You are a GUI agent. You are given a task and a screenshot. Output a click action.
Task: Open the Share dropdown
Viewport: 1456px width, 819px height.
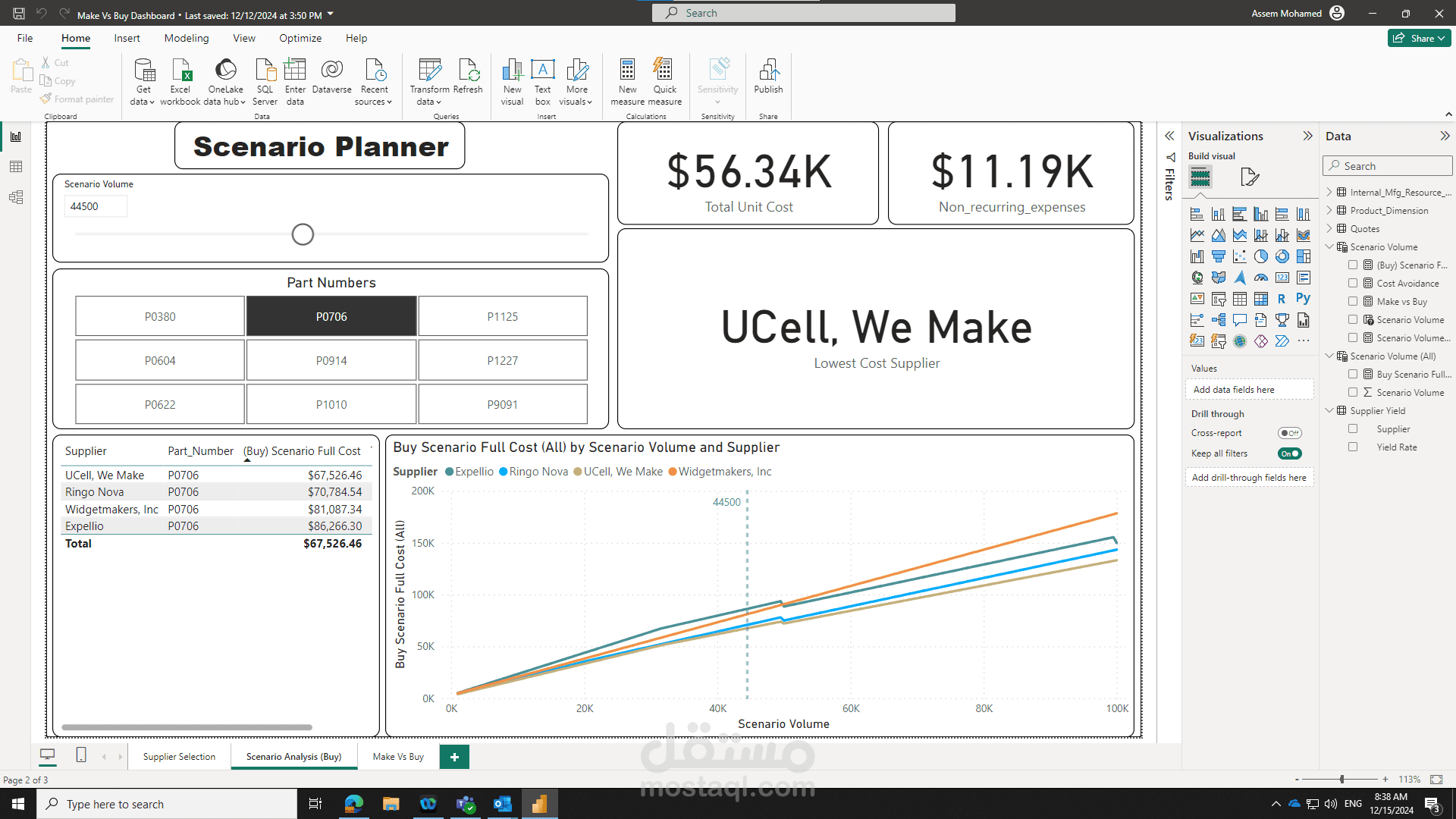pos(1420,38)
